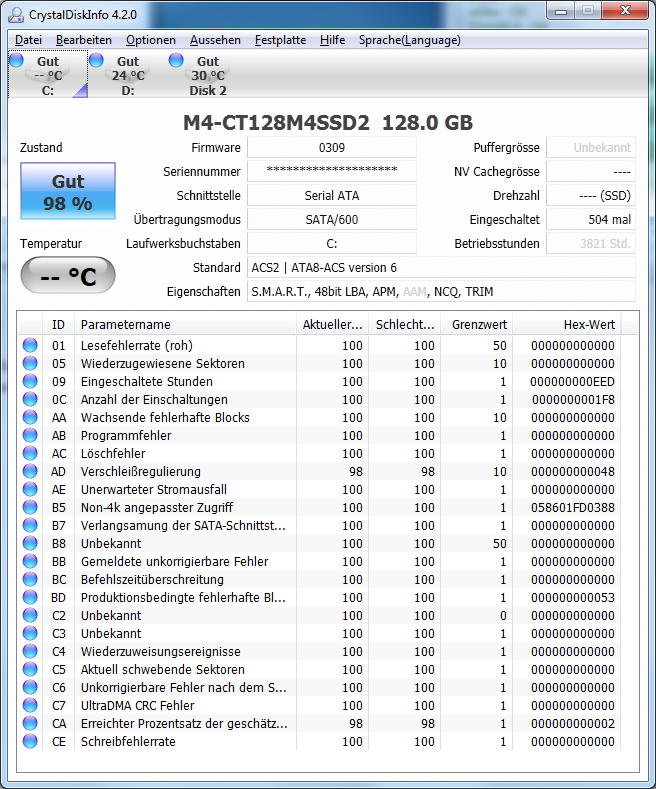This screenshot has height=789, width=656.
Task: Click status icon of Wachsende fehlerhafte Blocks
Action: (x=30, y=417)
